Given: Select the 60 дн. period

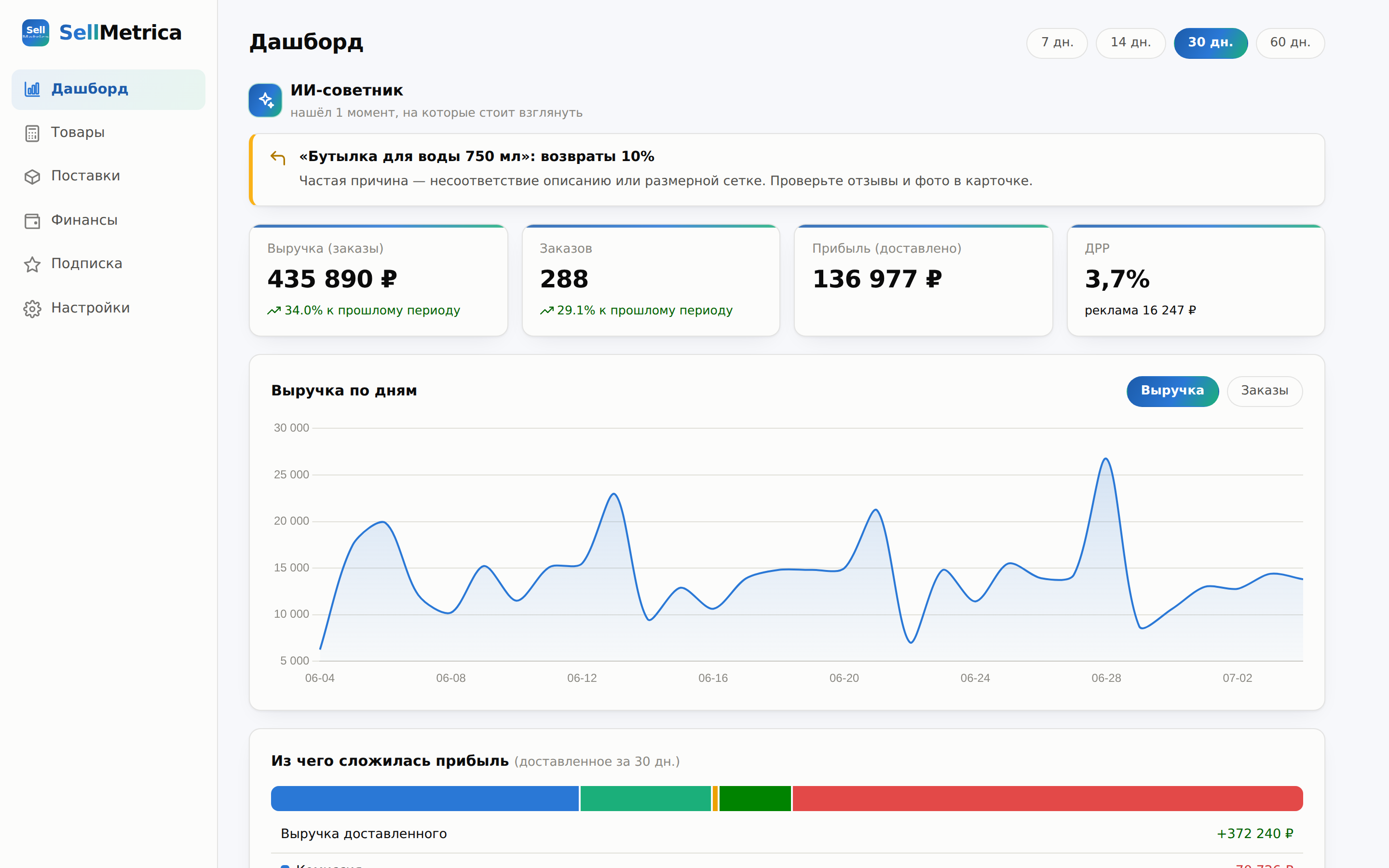Looking at the screenshot, I should tap(1290, 43).
